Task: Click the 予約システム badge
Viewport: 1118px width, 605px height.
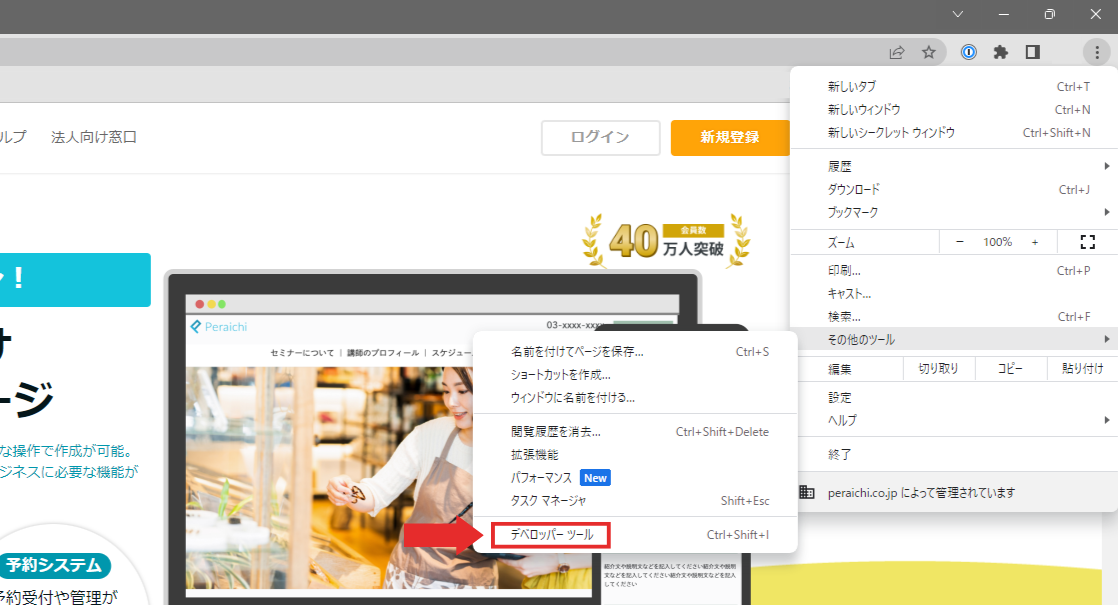Action: click(x=55, y=565)
